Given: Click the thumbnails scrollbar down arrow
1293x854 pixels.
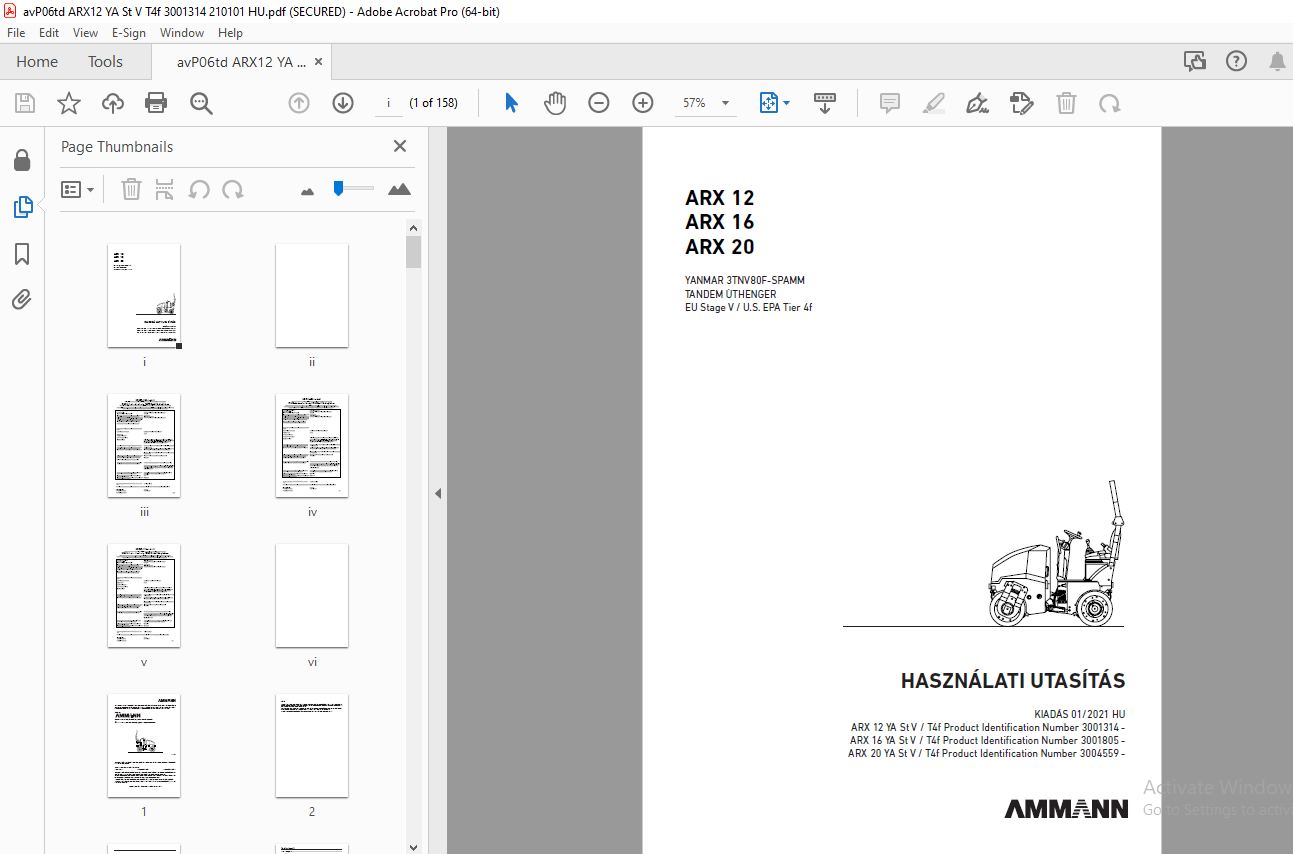Looking at the screenshot, I should tap(414, 846).
